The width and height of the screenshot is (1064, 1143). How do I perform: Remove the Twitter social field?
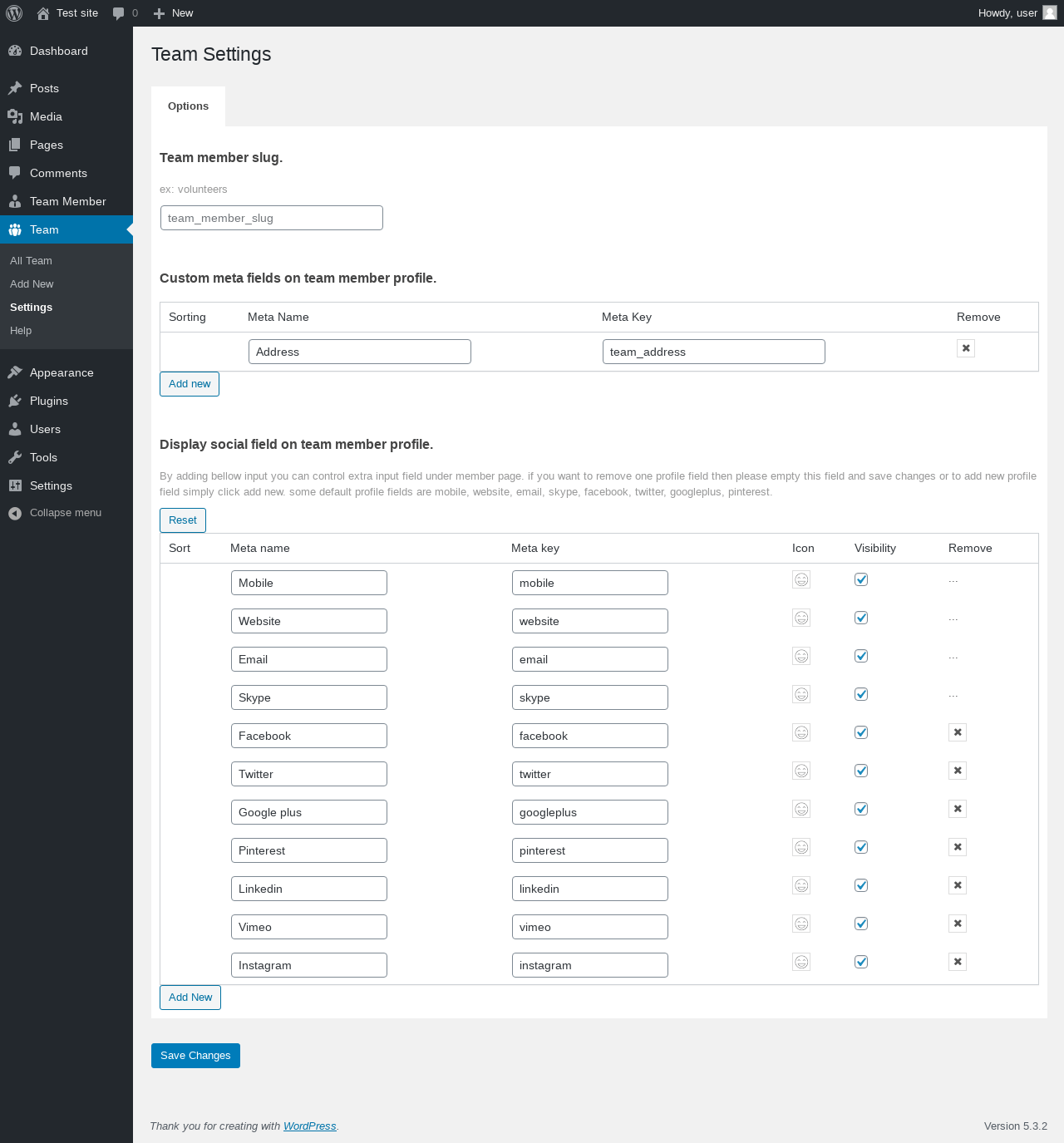coord(958,771)
